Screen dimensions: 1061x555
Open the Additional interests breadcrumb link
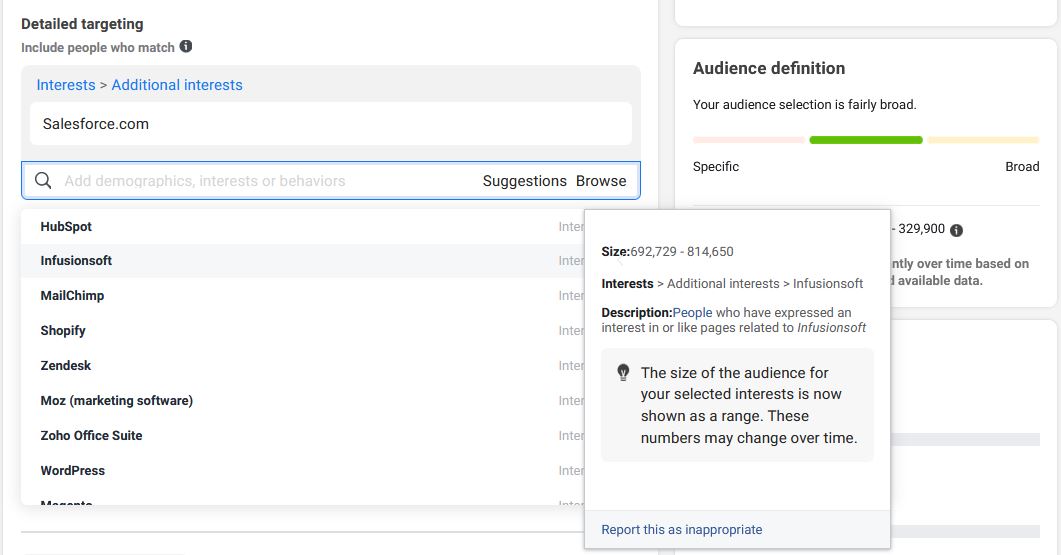[177, 85]
